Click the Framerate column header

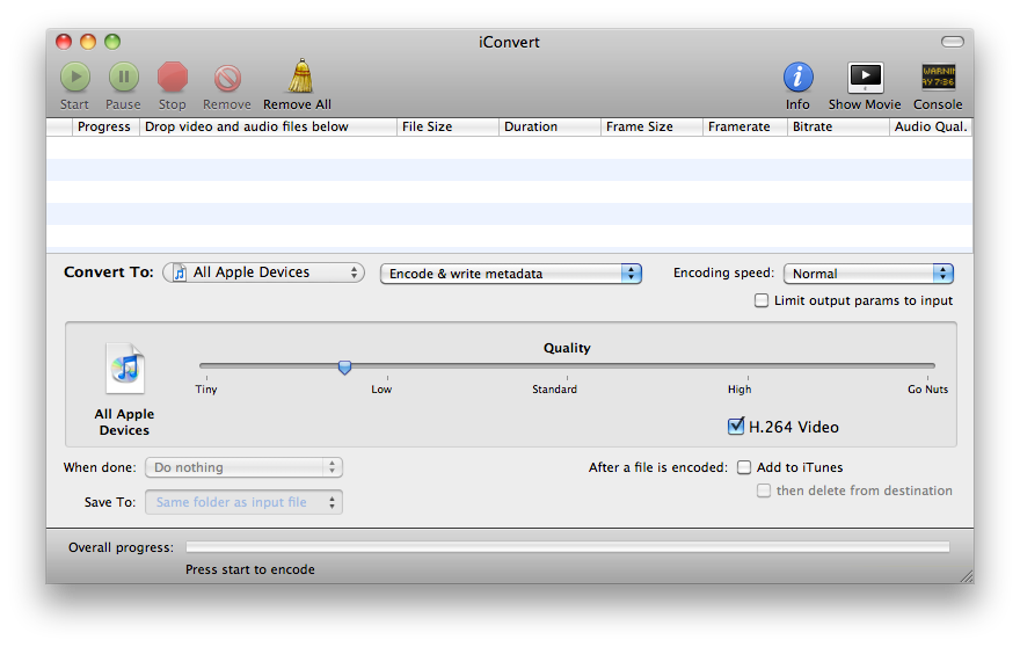click(744, 126)
